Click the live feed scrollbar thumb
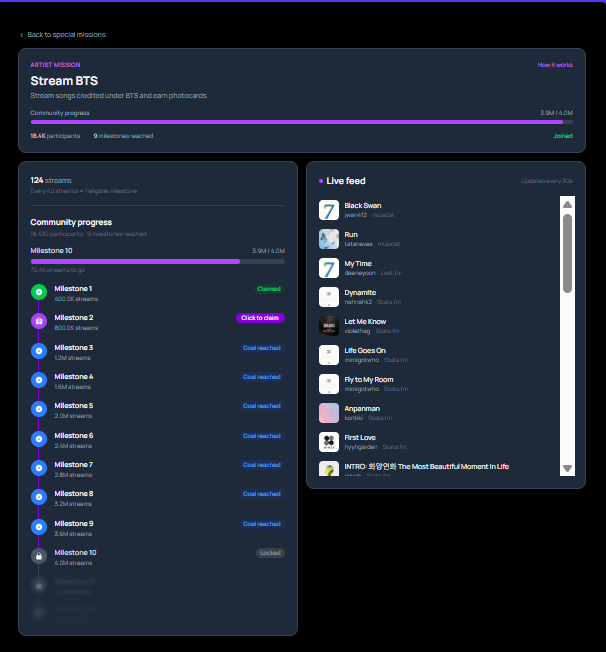The height and width of the screenshot is (652, 606). [567, 253]
